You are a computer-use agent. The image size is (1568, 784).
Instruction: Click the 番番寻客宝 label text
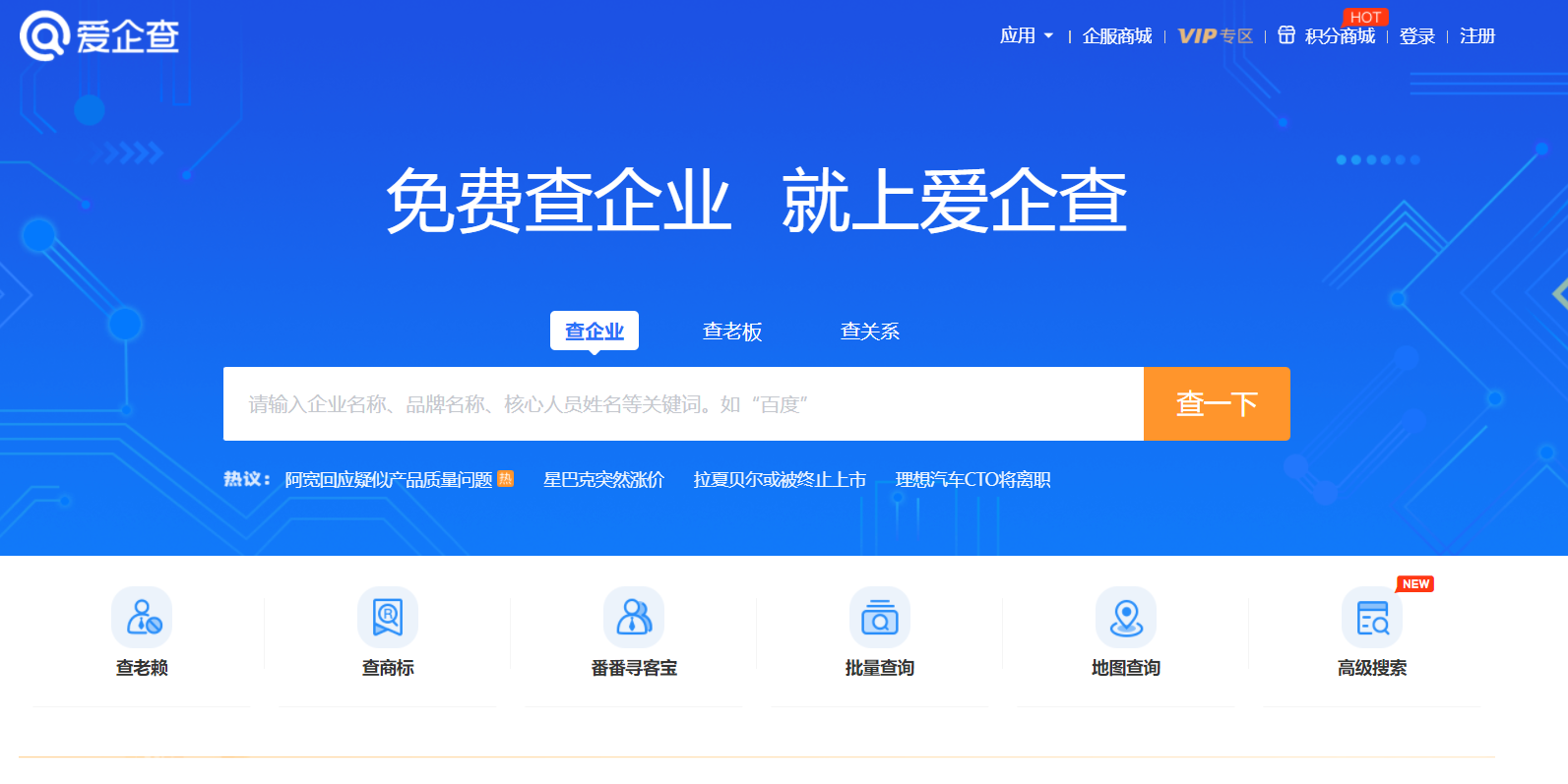634,668
